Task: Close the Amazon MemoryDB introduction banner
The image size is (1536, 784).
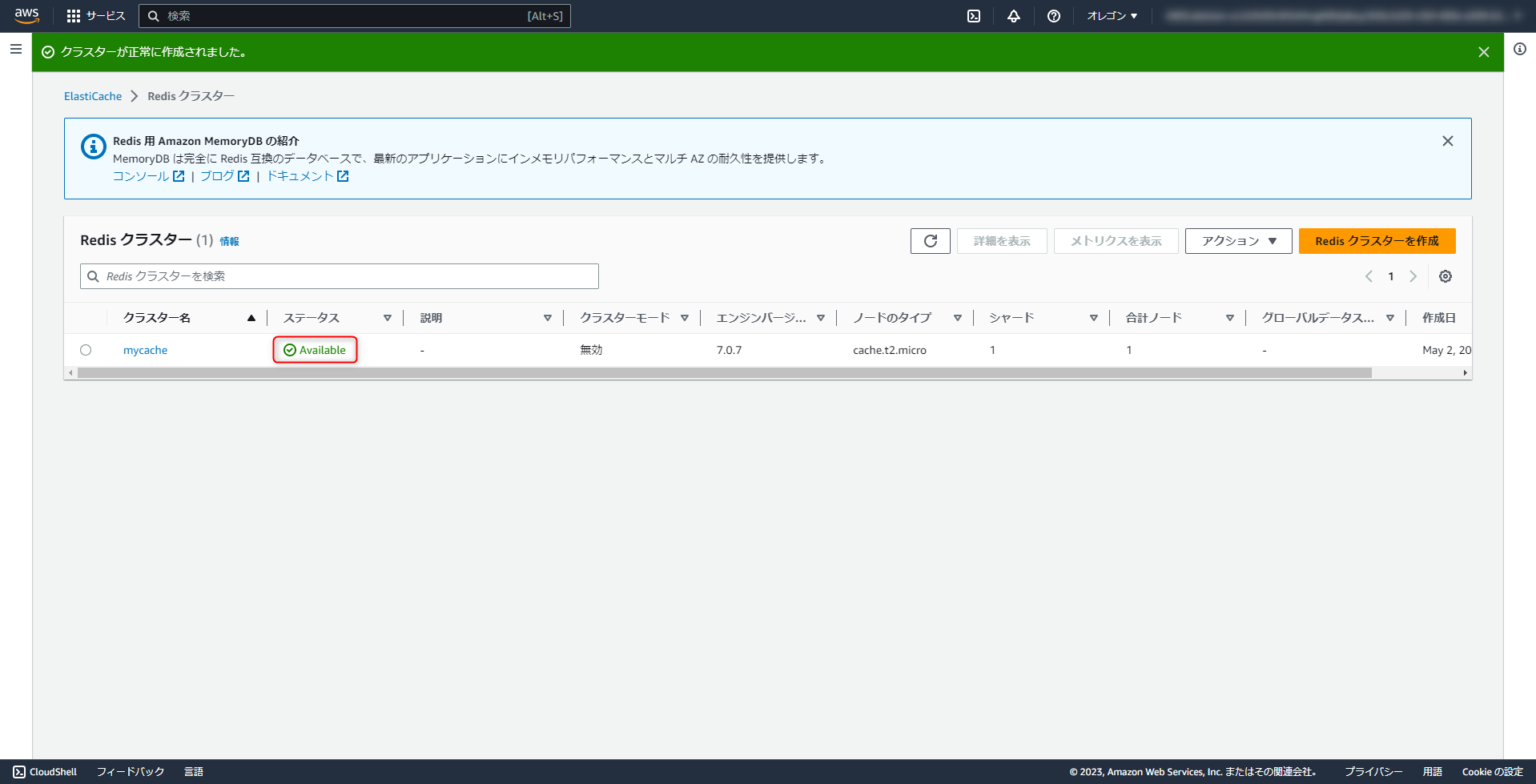Action: (x=1447, y=140)
